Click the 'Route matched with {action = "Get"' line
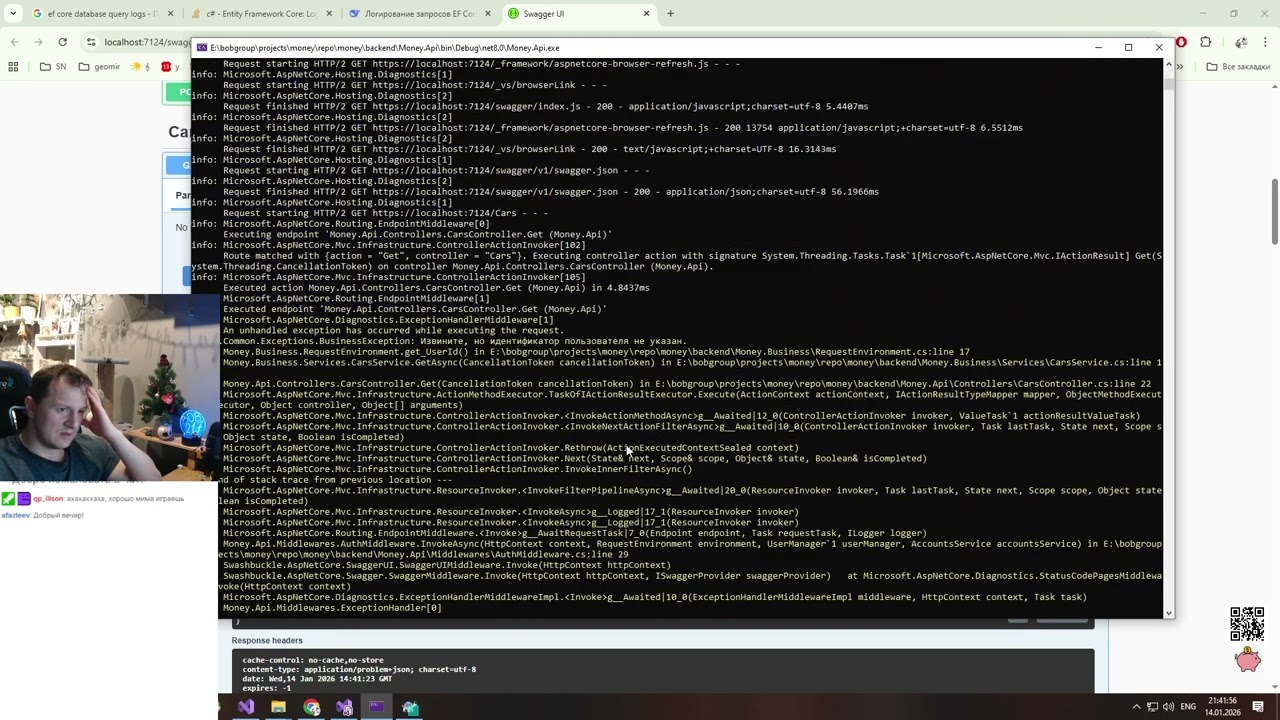 tap(692, 256)
